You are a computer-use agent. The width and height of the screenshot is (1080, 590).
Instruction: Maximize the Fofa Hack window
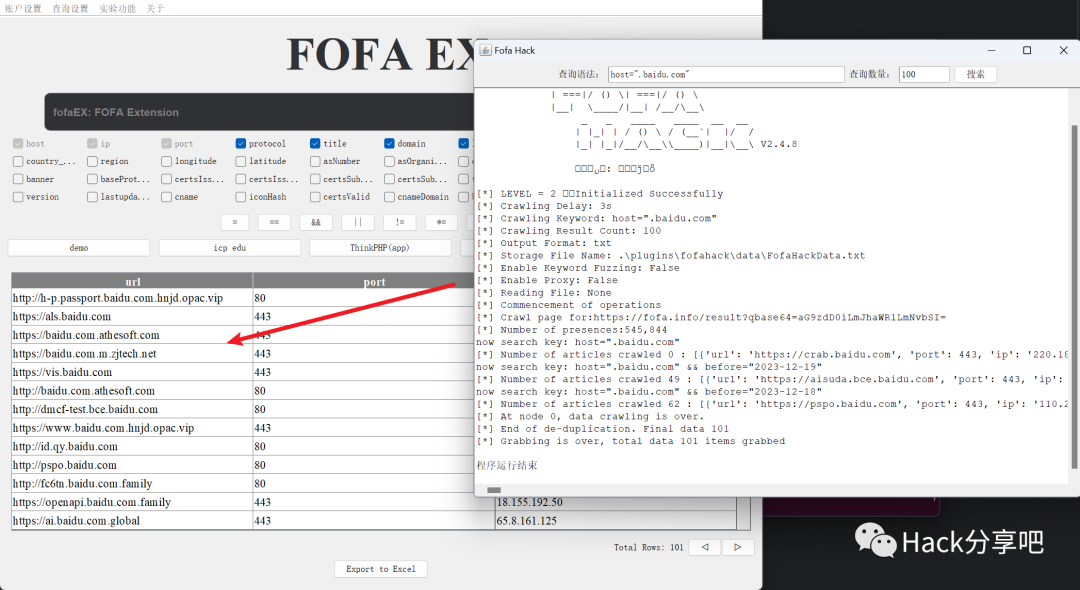point(1027,50)
